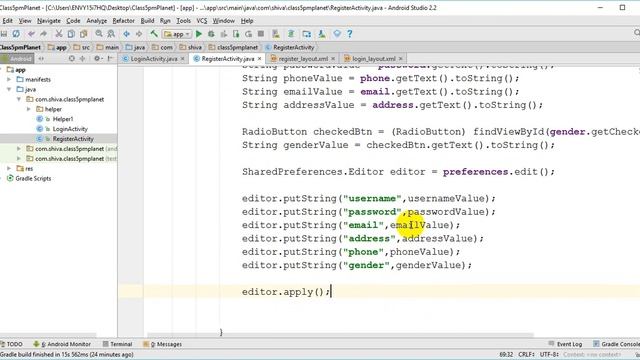Open the Android Monitor tool window

(x=62, y=344)
